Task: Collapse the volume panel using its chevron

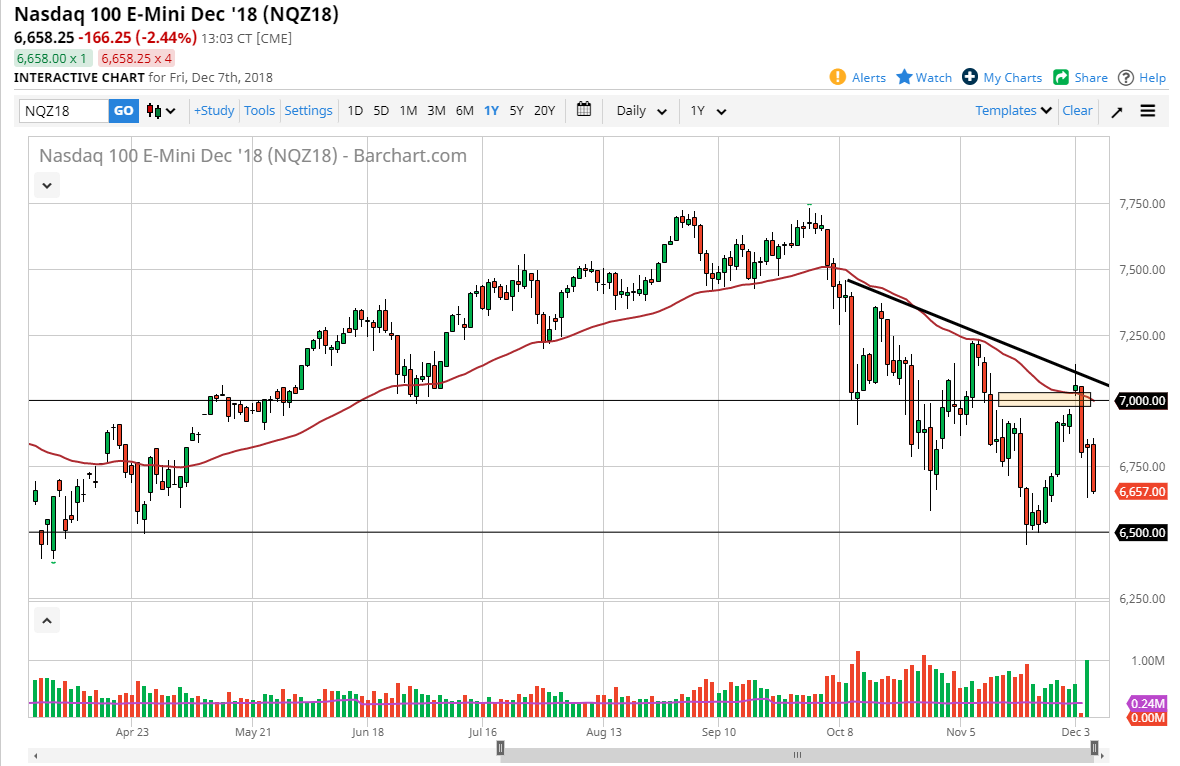Action: coord(46,620)
